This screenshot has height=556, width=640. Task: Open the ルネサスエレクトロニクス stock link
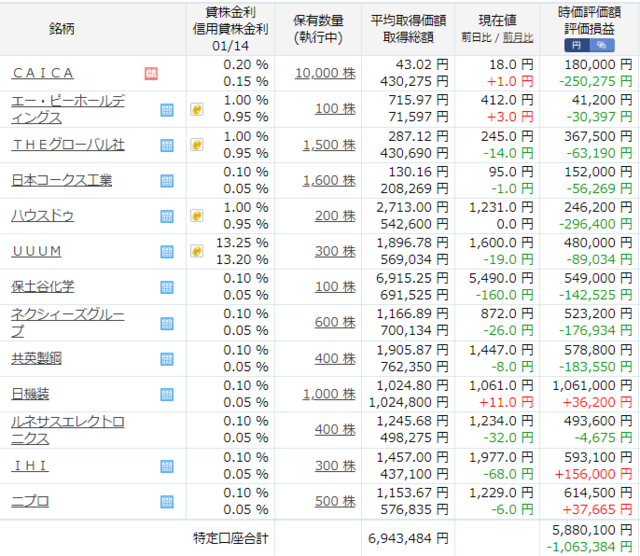tap(68, 430)
